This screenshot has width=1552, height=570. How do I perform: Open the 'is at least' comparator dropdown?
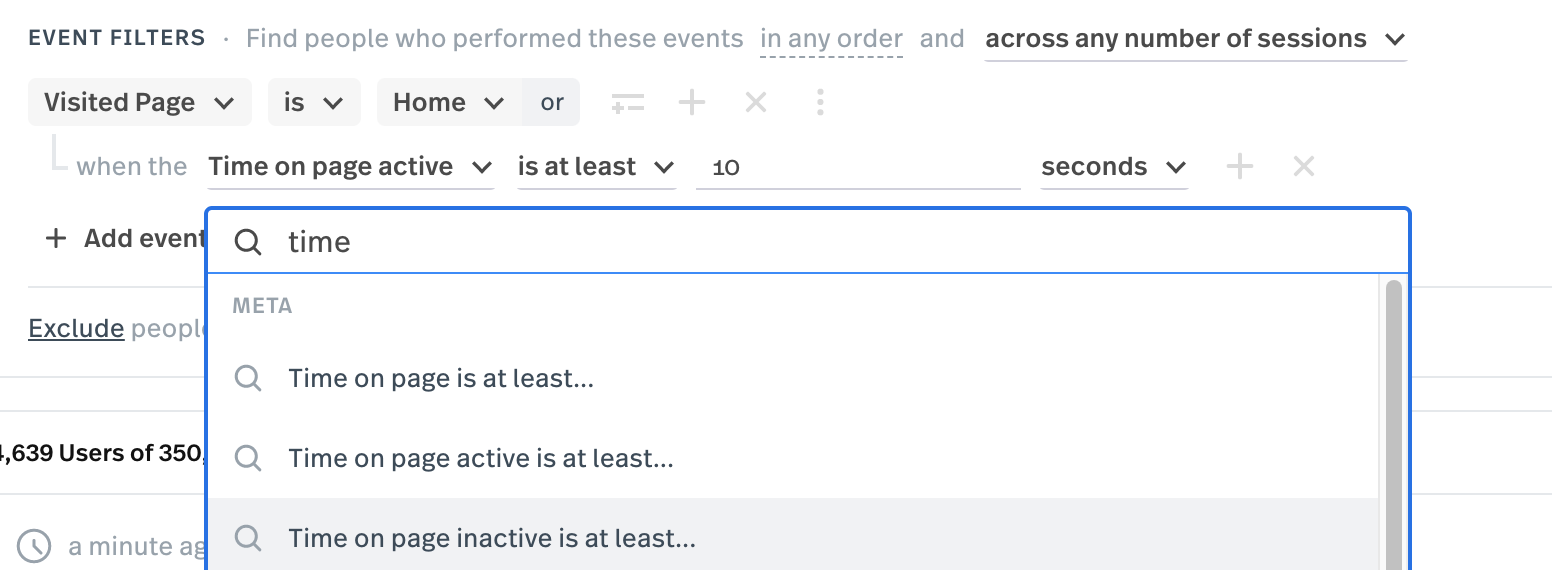[x=596, y=167]
